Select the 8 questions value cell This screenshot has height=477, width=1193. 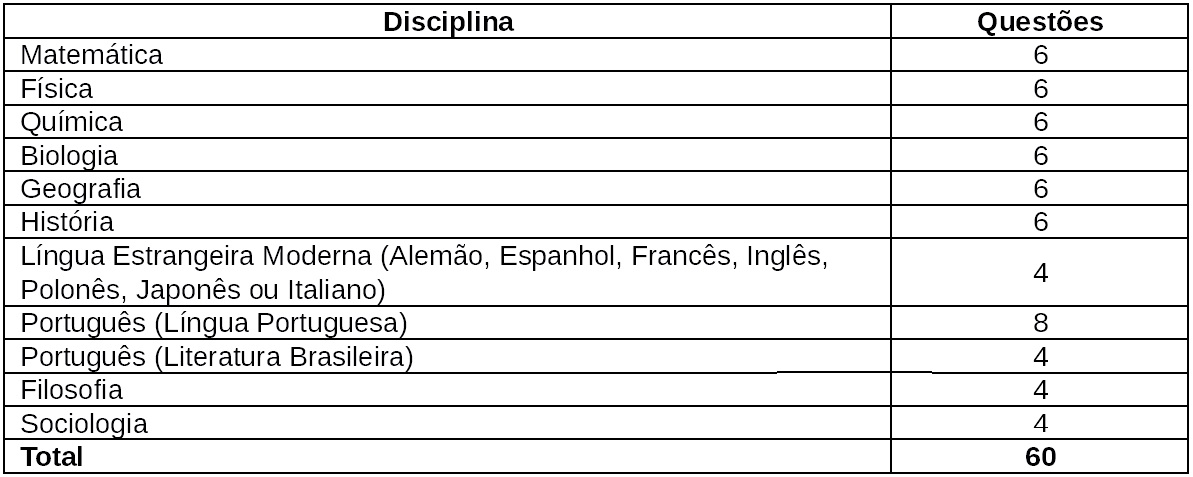[1041, 323]
